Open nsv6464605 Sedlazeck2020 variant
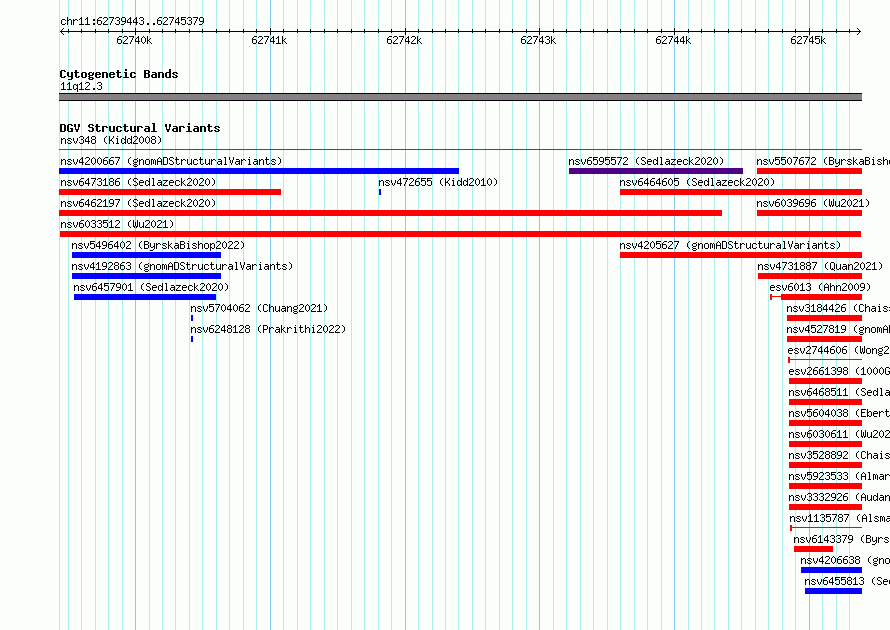 [x=697, y=182]
